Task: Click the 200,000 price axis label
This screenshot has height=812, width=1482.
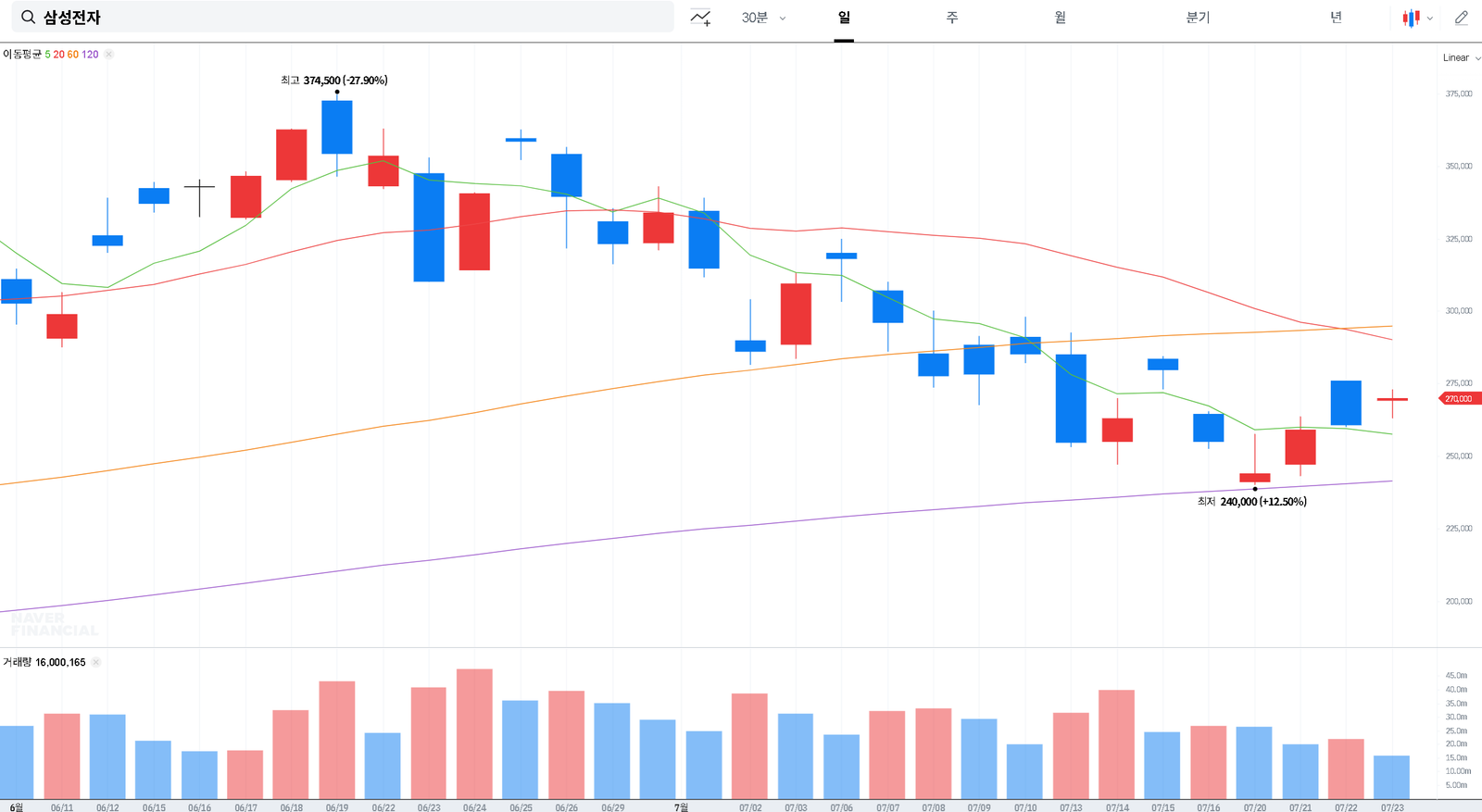Action: point(1459,601)
